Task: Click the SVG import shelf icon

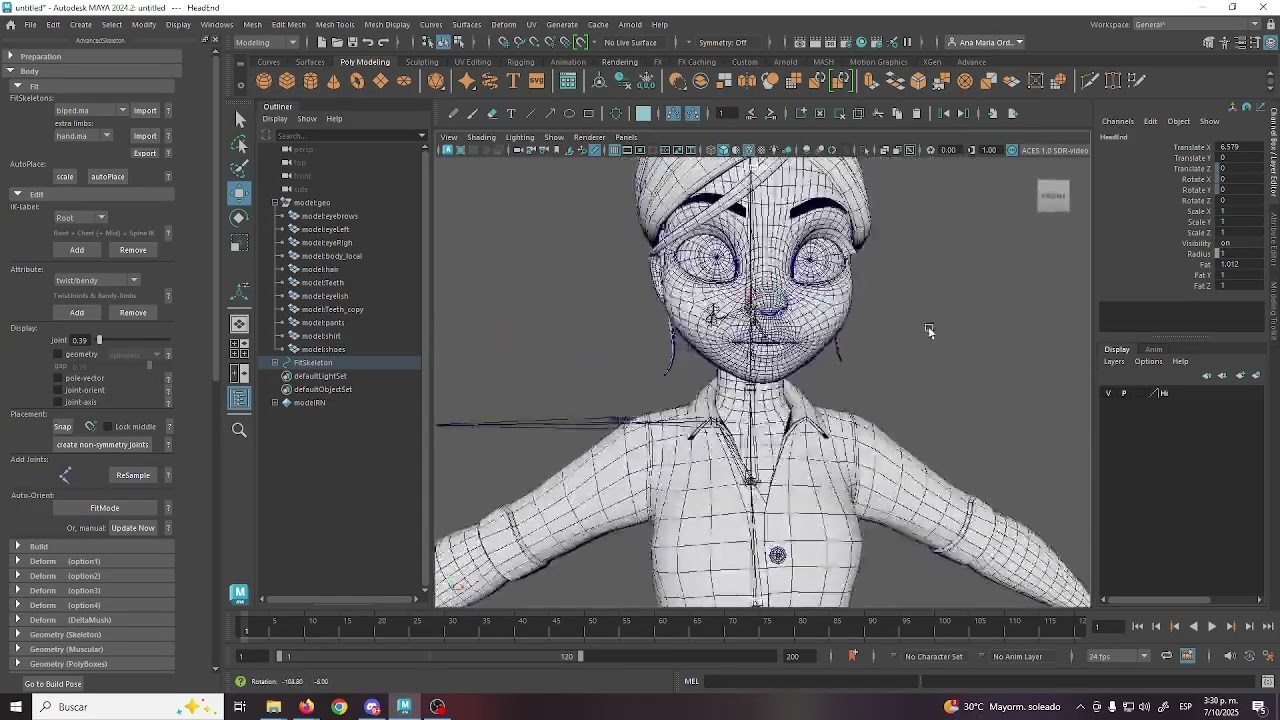Action: tap(536, 81)
